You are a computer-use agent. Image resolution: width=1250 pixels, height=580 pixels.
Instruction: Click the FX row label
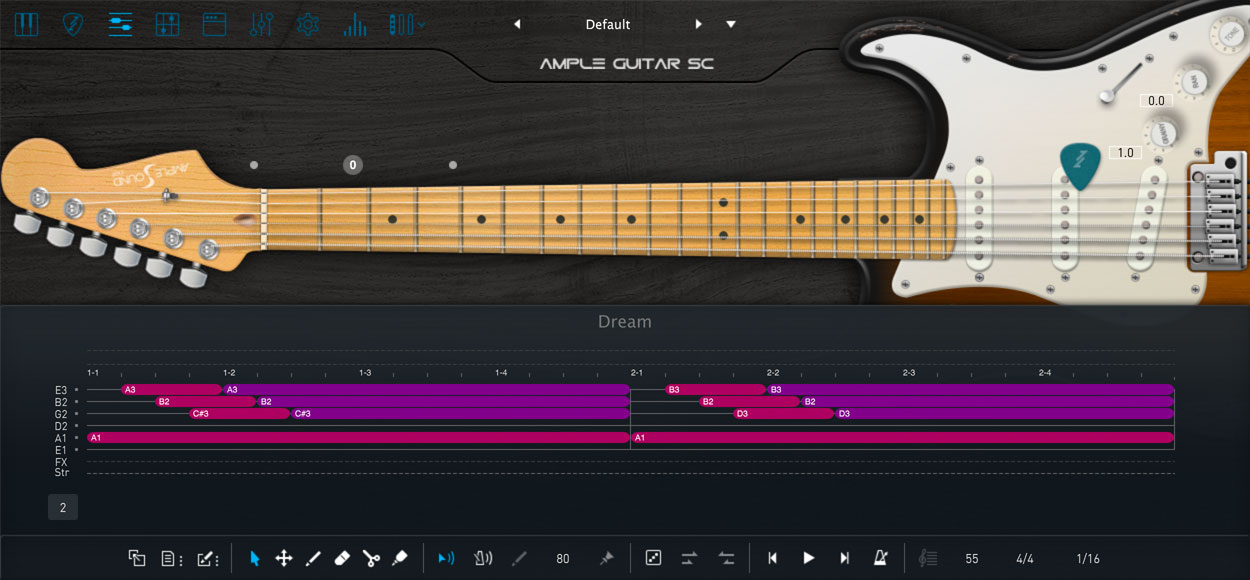pos(61,462)
